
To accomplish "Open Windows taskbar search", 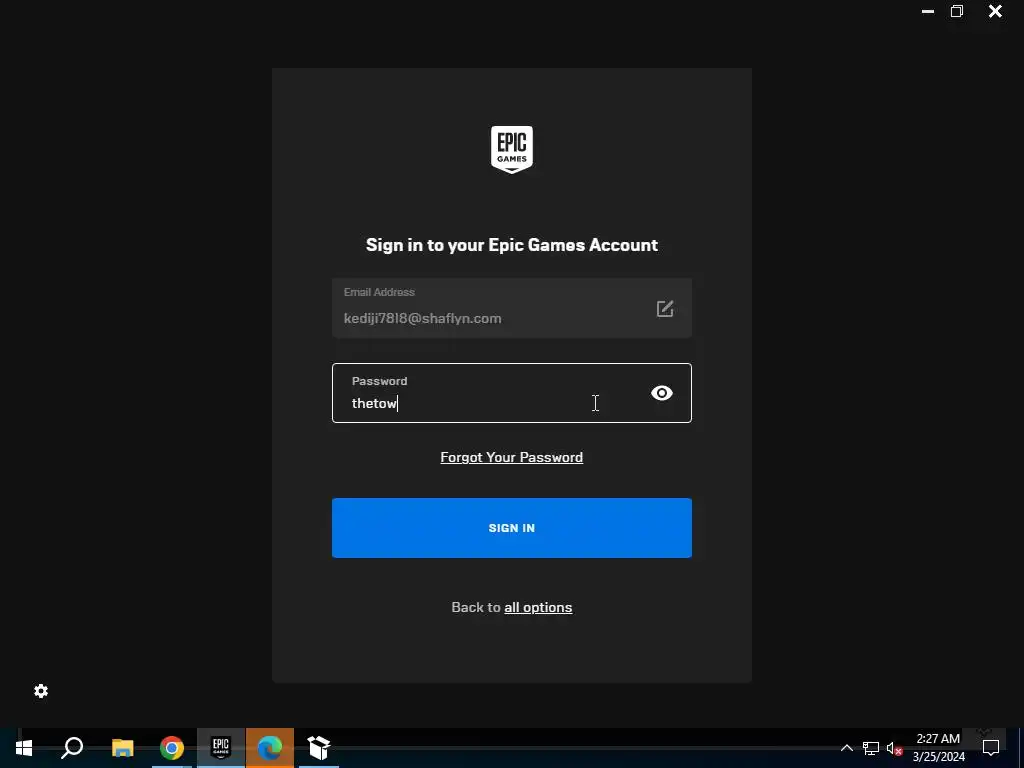I will pyautogui.click(x=72, y=748).
